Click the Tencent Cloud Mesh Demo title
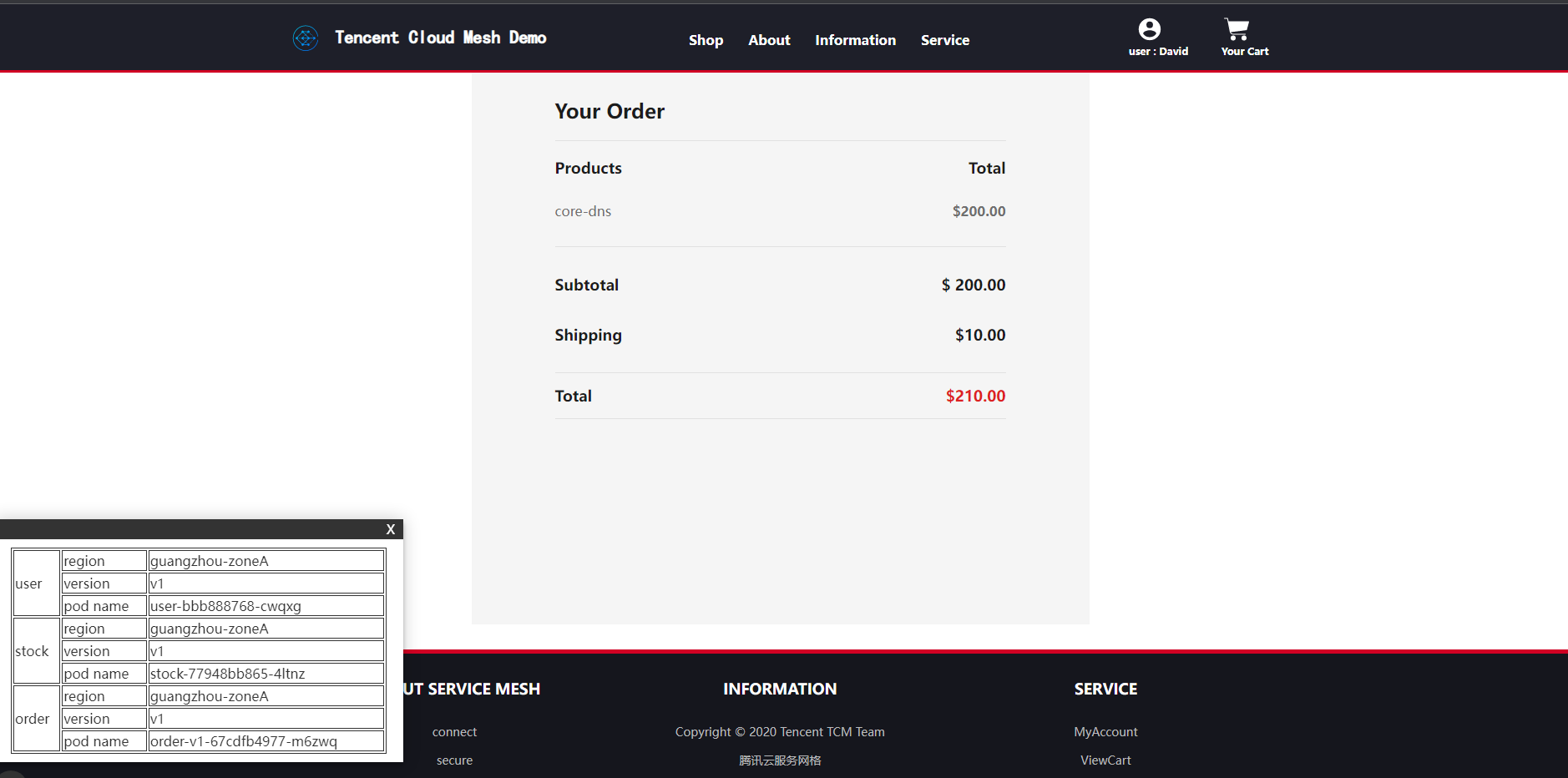1568x778 pixels. [x=441, y=38]
